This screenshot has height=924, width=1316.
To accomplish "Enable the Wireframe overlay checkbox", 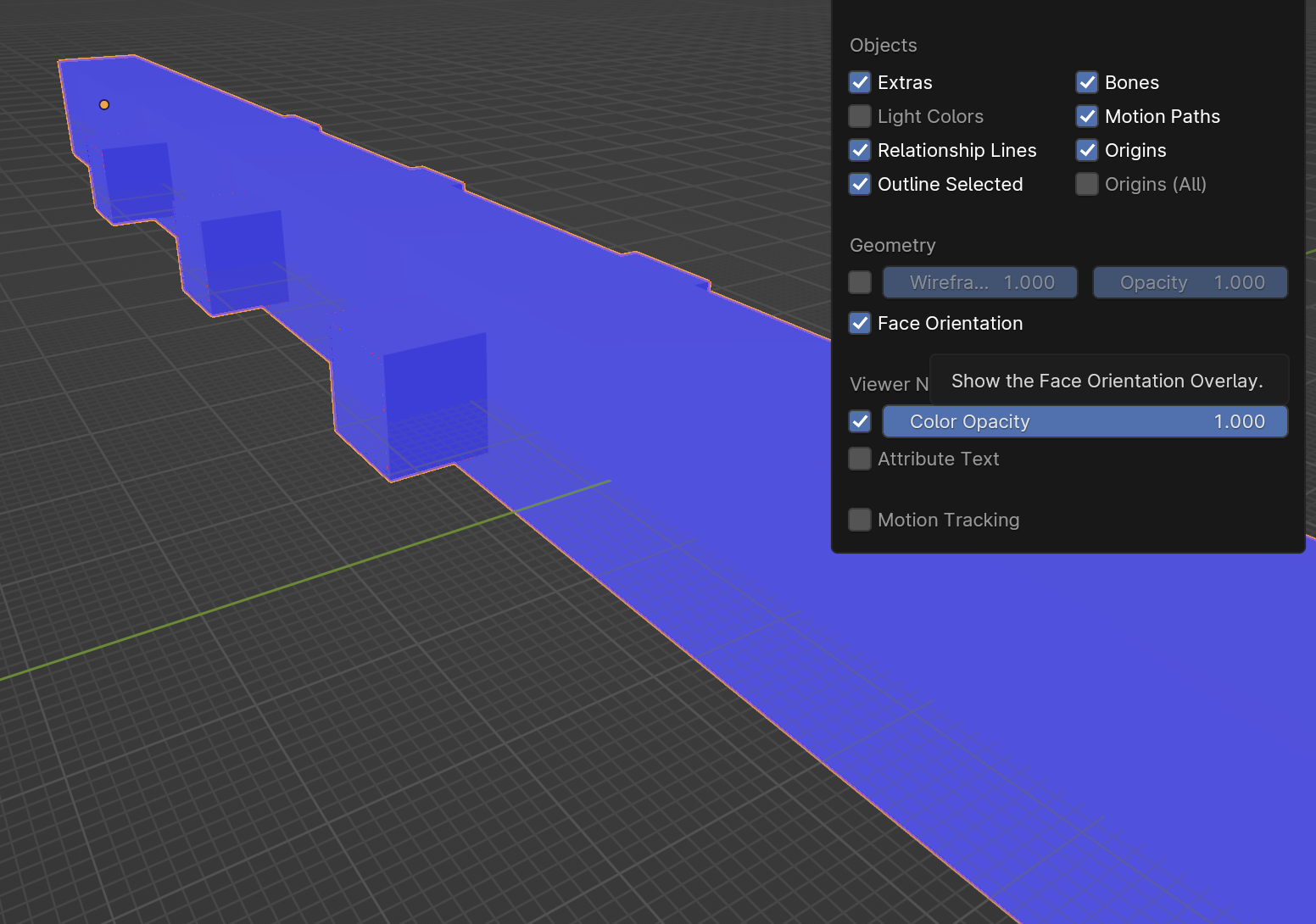I will (860, 282).
